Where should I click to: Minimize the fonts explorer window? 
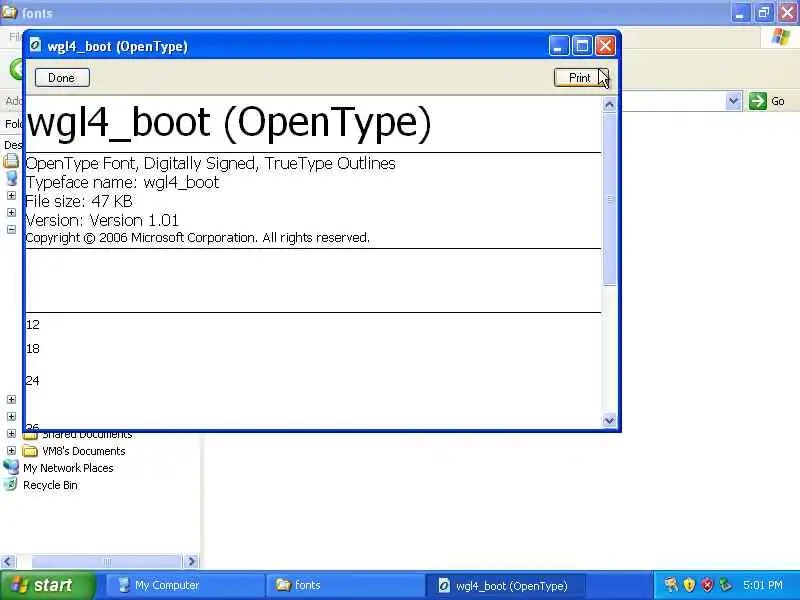pyautogui.click(x=740, y=13)
